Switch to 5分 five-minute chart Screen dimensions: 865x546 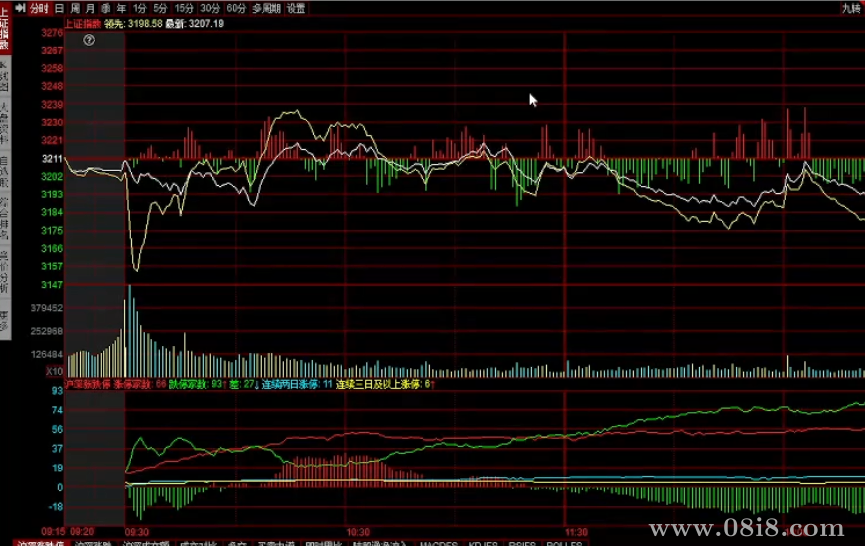click(x=161, y=8)
